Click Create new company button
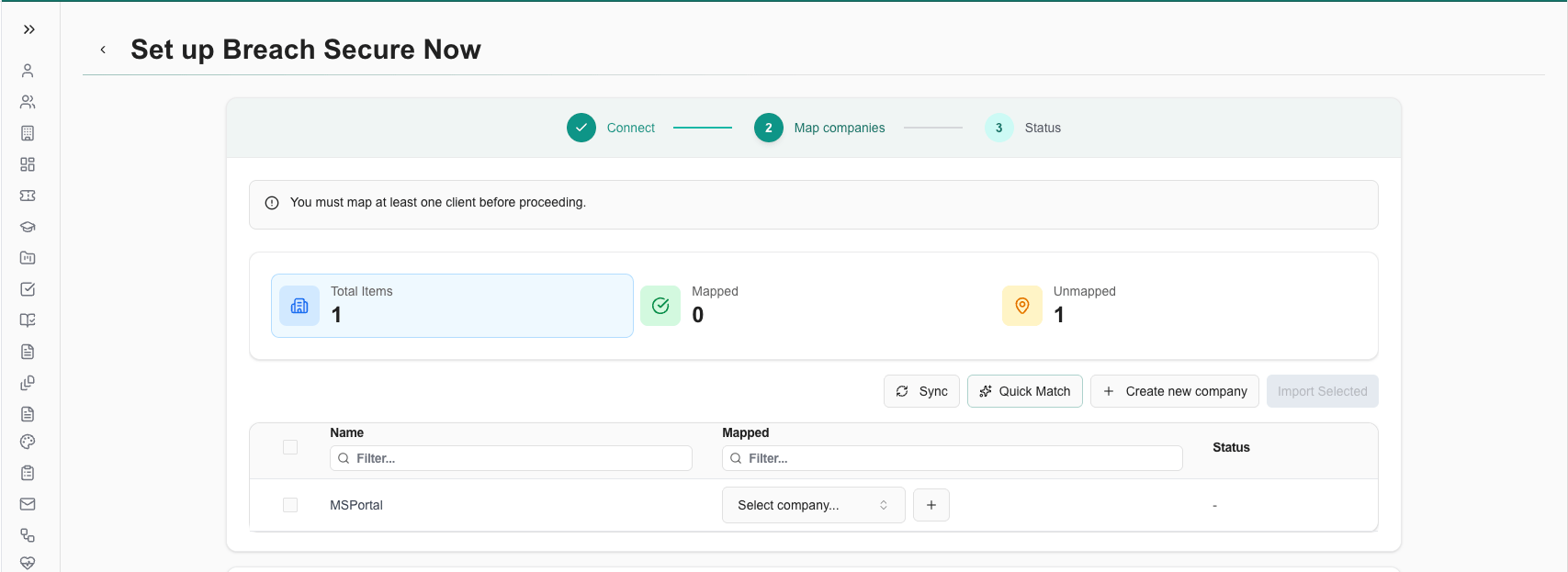The width and height of the screenshot is (1568, 572). click(1175, 391)
